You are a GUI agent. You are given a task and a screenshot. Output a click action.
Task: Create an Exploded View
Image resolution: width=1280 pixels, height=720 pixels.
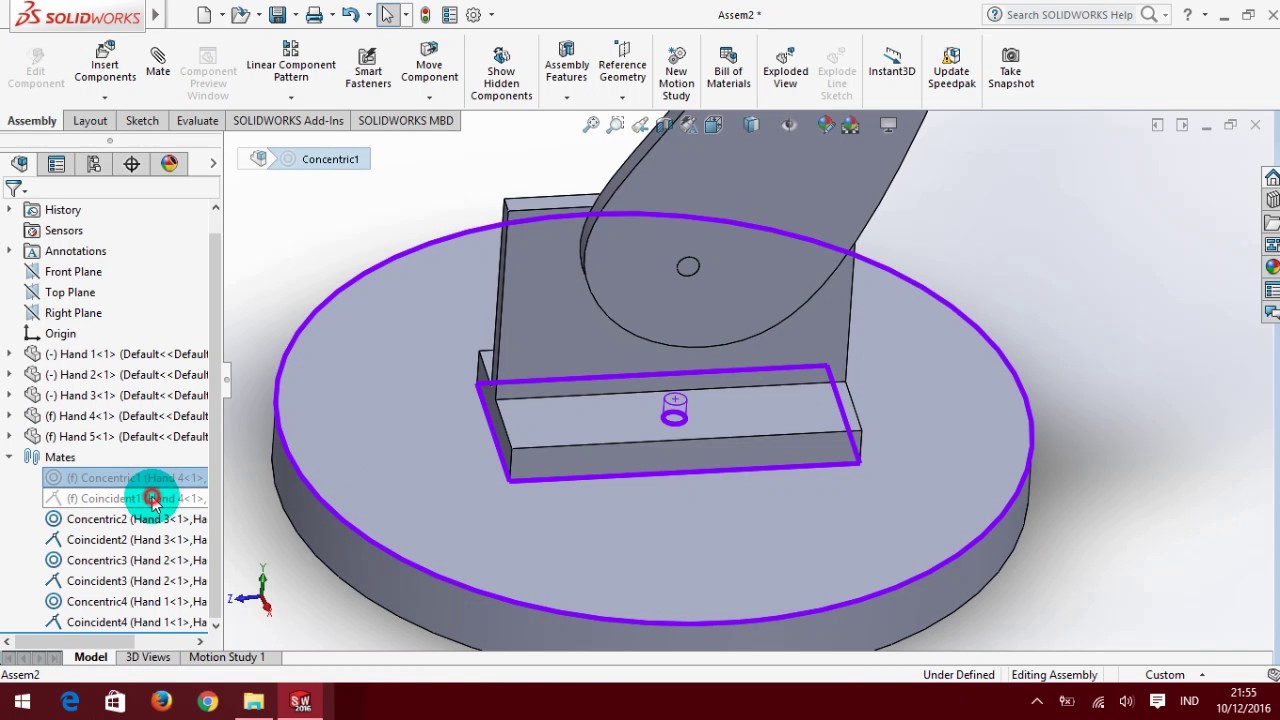click(x=785, y=68)
